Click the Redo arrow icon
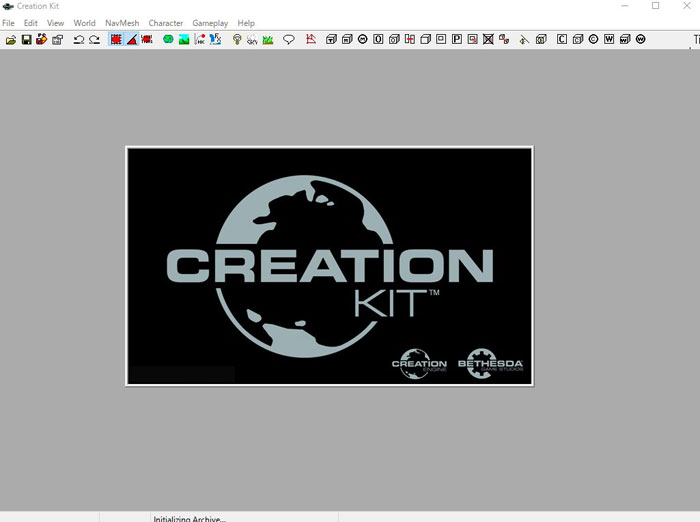 tap(94, 40)
